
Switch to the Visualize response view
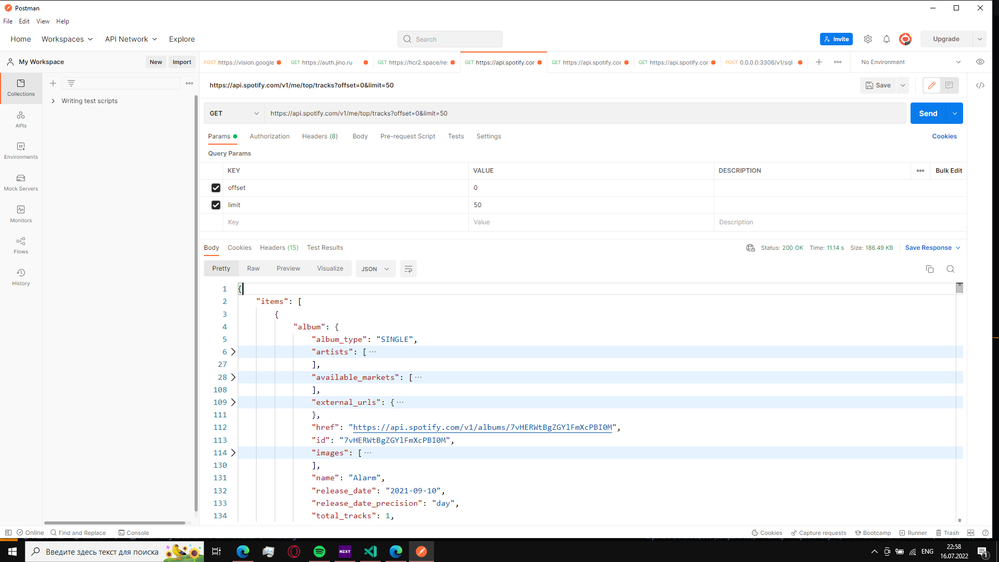(x=330, y=268)
